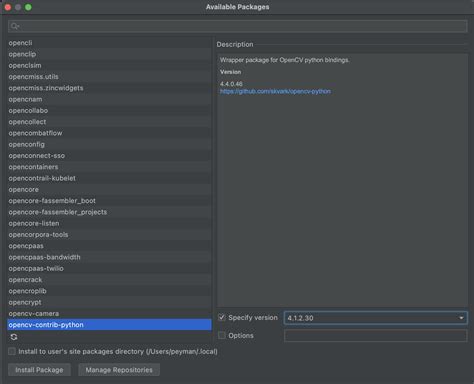Viewport: 474px width, 384px height.
Task: Choose opencore-fassembler_boot package
Action: coord(109,201)
